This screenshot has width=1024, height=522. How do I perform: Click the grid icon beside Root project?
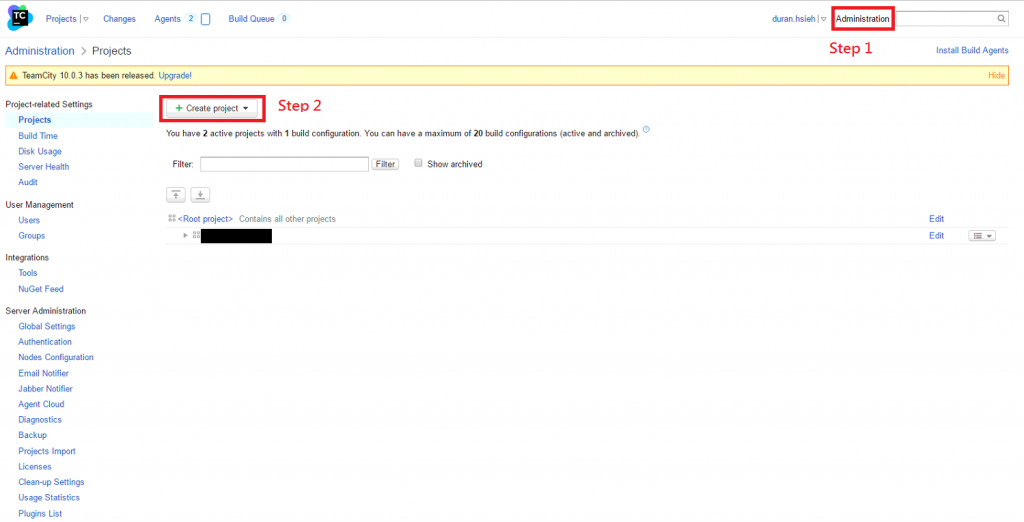point(172,218)
